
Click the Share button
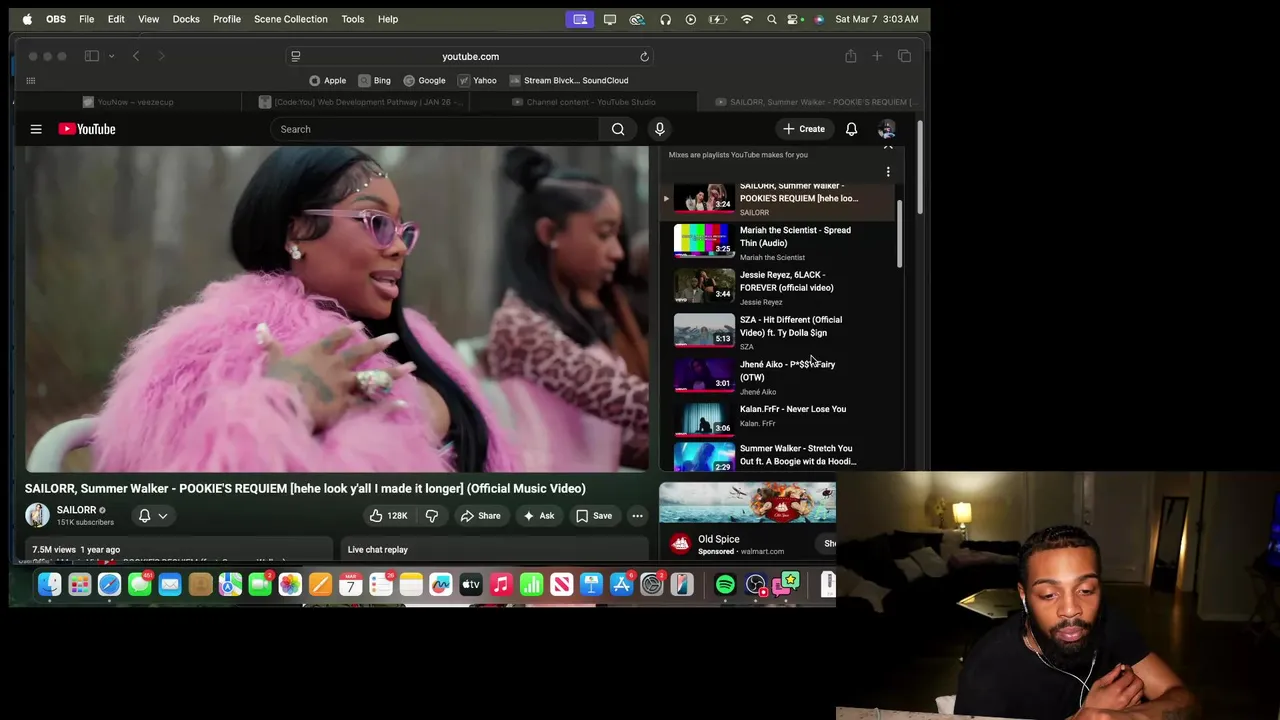tap(480, 516)
